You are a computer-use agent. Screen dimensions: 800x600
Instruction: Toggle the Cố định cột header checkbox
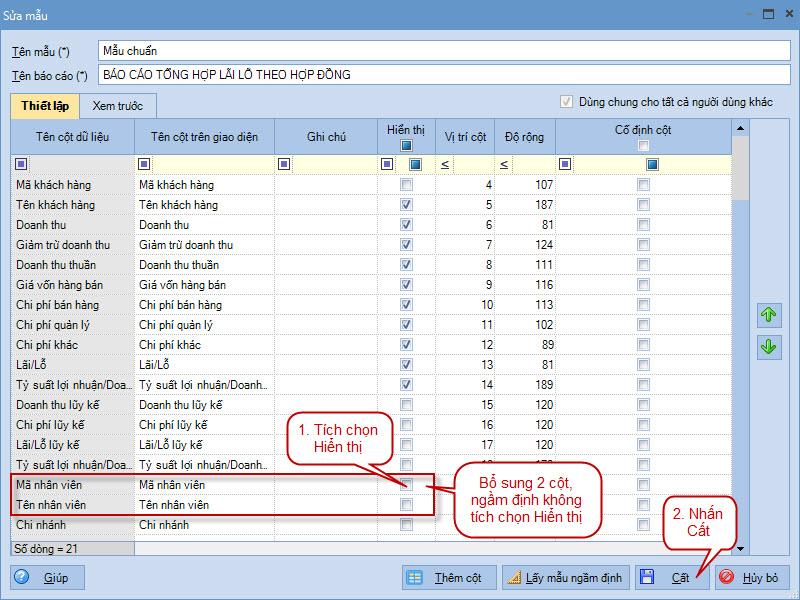click(643, 146)
